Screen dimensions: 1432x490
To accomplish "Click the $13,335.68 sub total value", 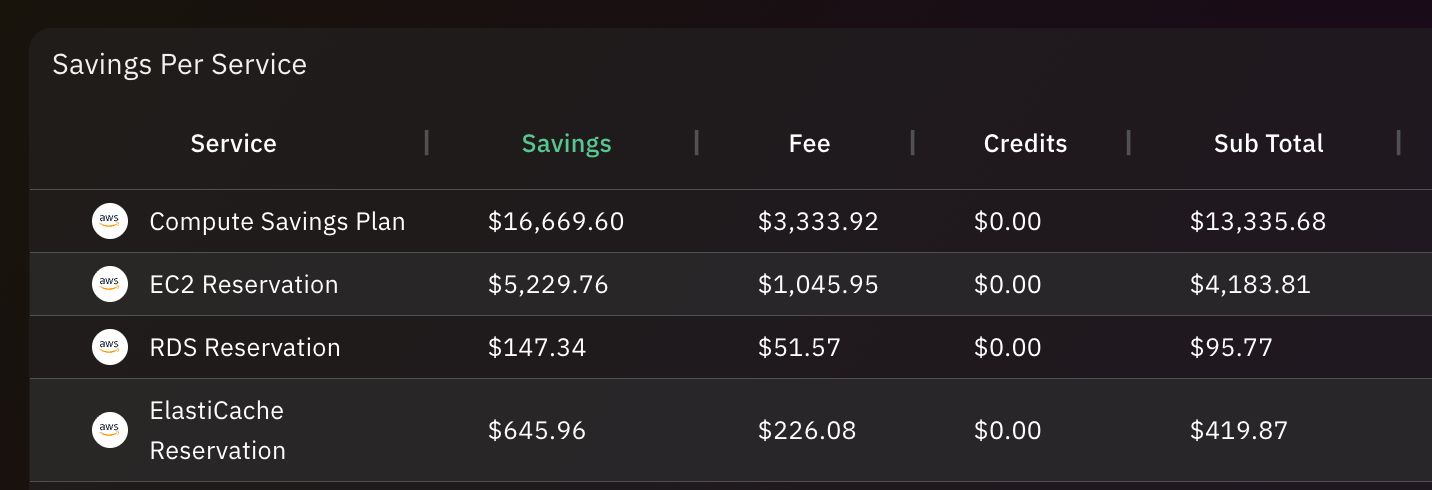I will [x=1258, y=221].
